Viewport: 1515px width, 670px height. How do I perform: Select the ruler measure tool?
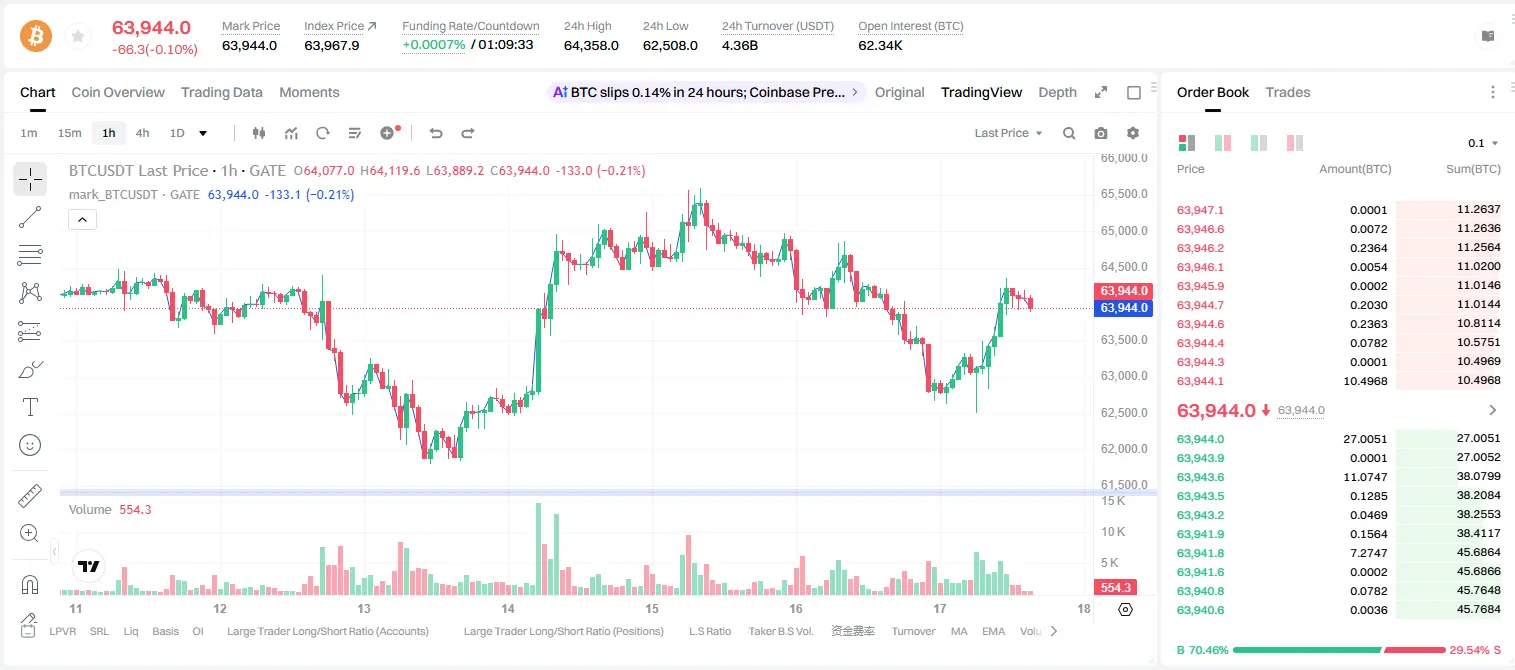30,496
